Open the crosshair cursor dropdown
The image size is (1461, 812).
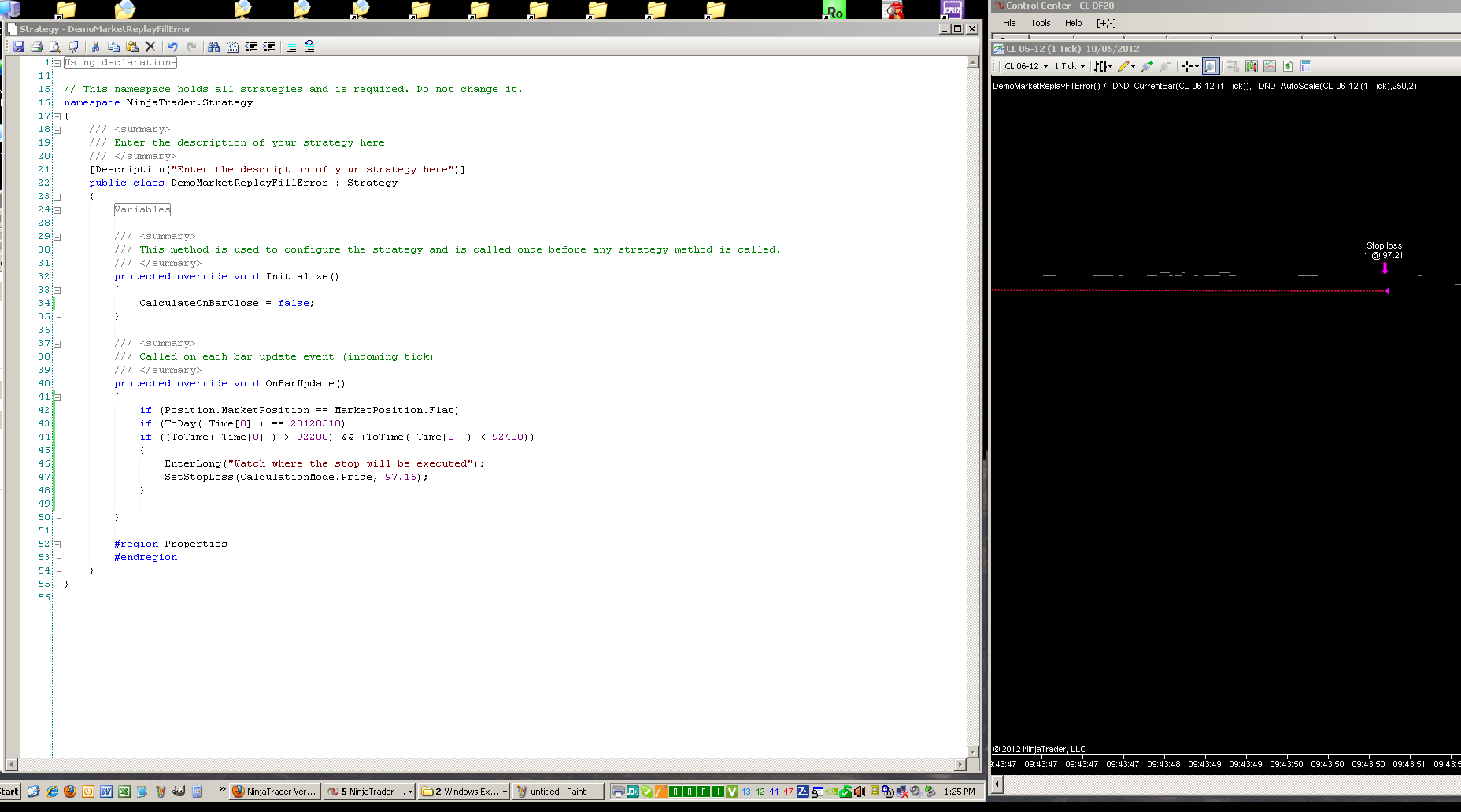pos(1190,66)
